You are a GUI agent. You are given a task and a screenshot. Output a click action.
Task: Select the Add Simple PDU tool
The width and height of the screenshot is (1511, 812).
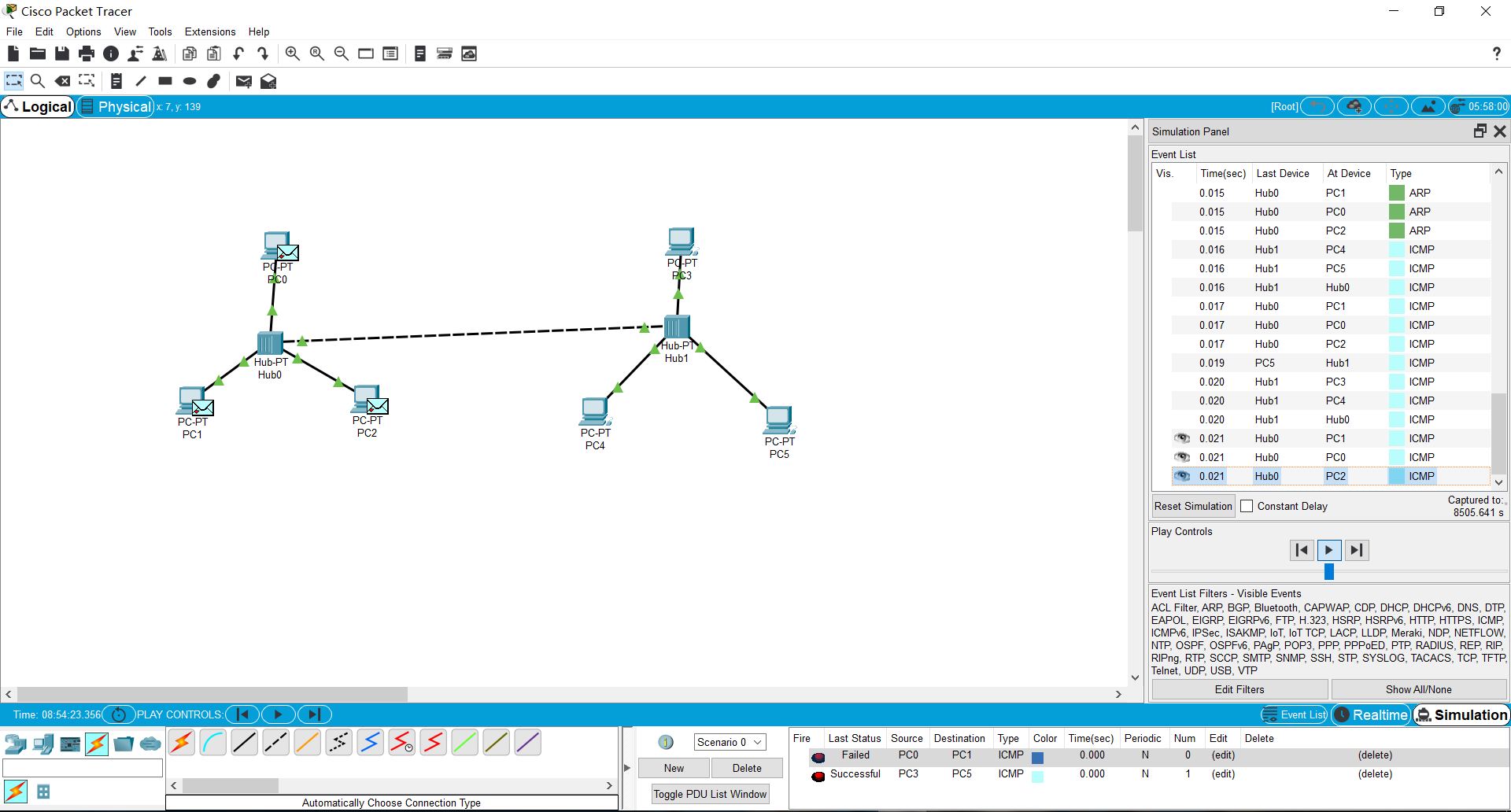pyautogui.click(x=244, y=81)
